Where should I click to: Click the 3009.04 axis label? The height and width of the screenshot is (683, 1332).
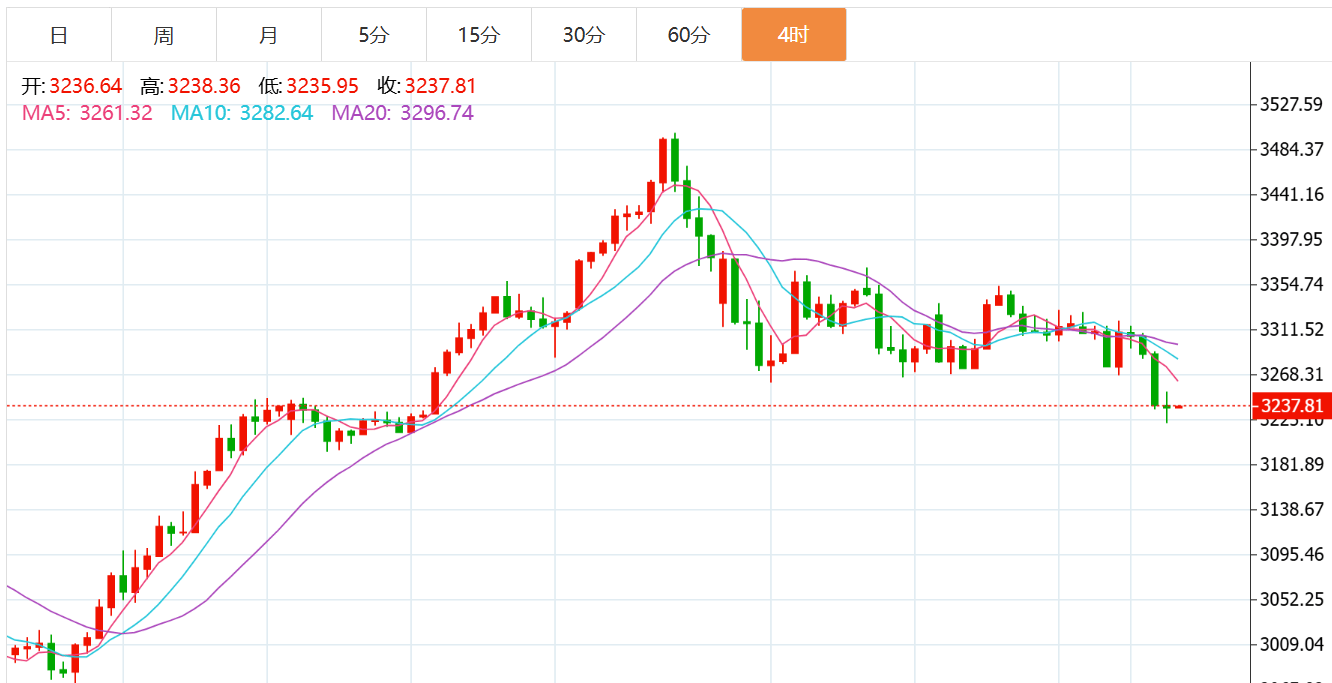coord(1291,645)
